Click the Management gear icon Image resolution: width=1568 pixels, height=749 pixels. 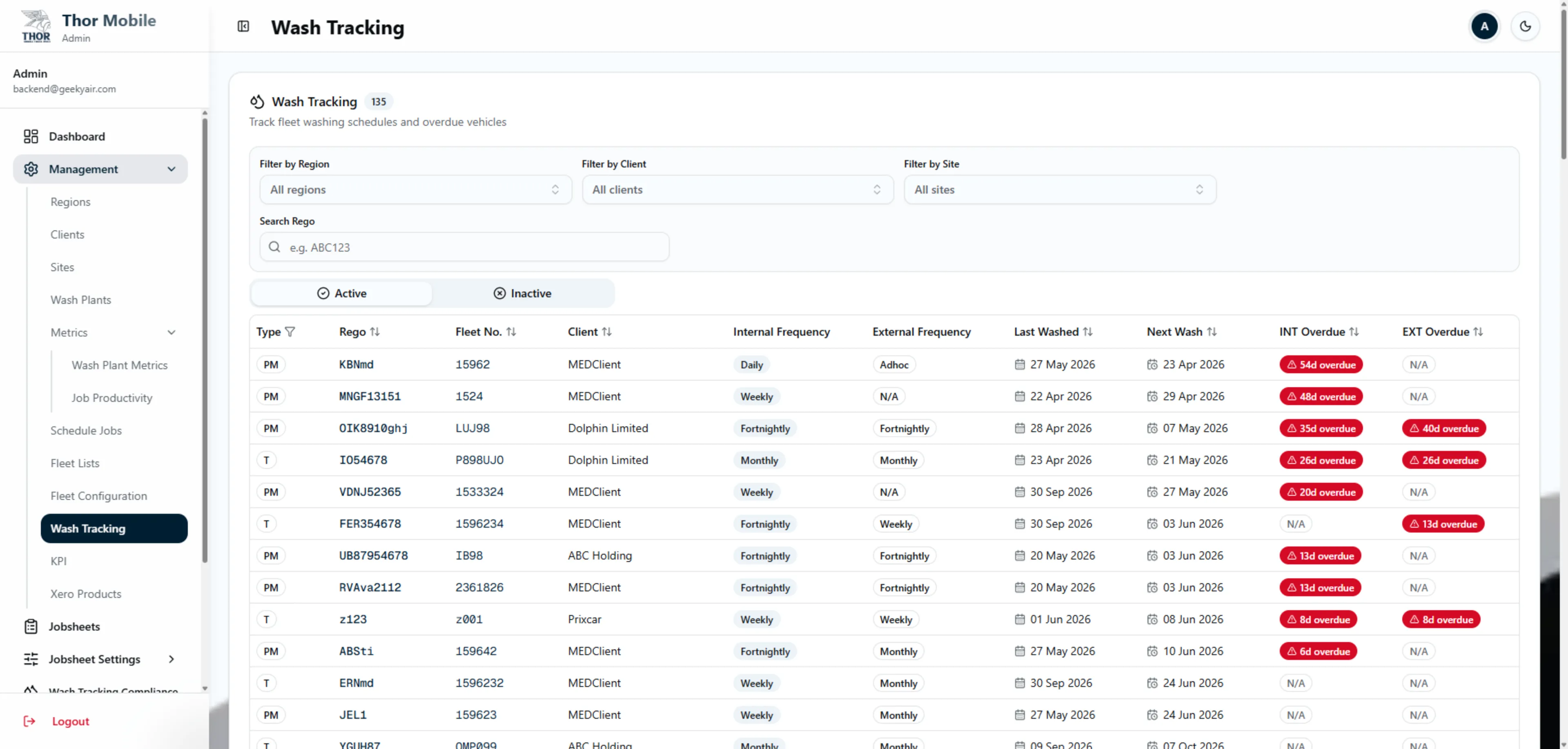[31, 169]
